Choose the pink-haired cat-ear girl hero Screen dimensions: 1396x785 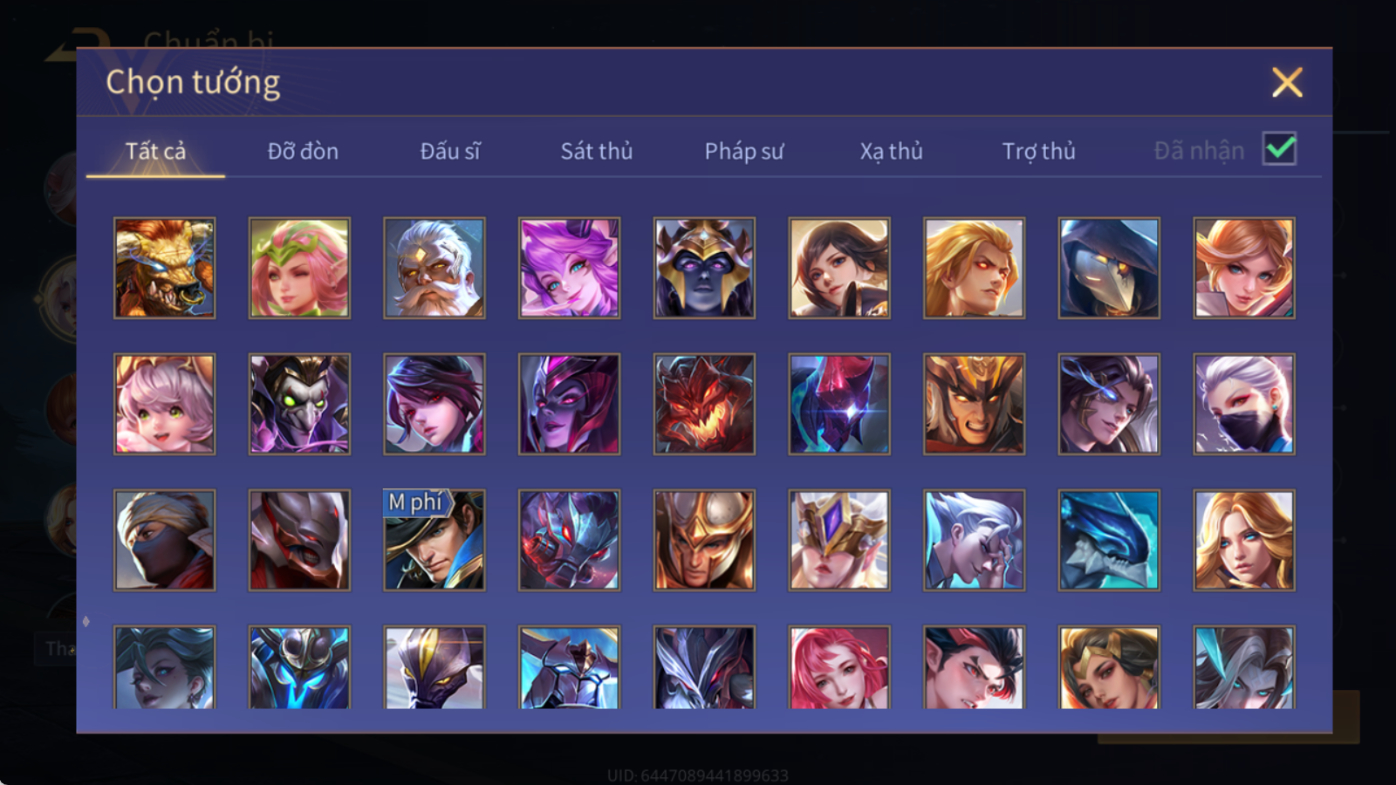[164, 404]
